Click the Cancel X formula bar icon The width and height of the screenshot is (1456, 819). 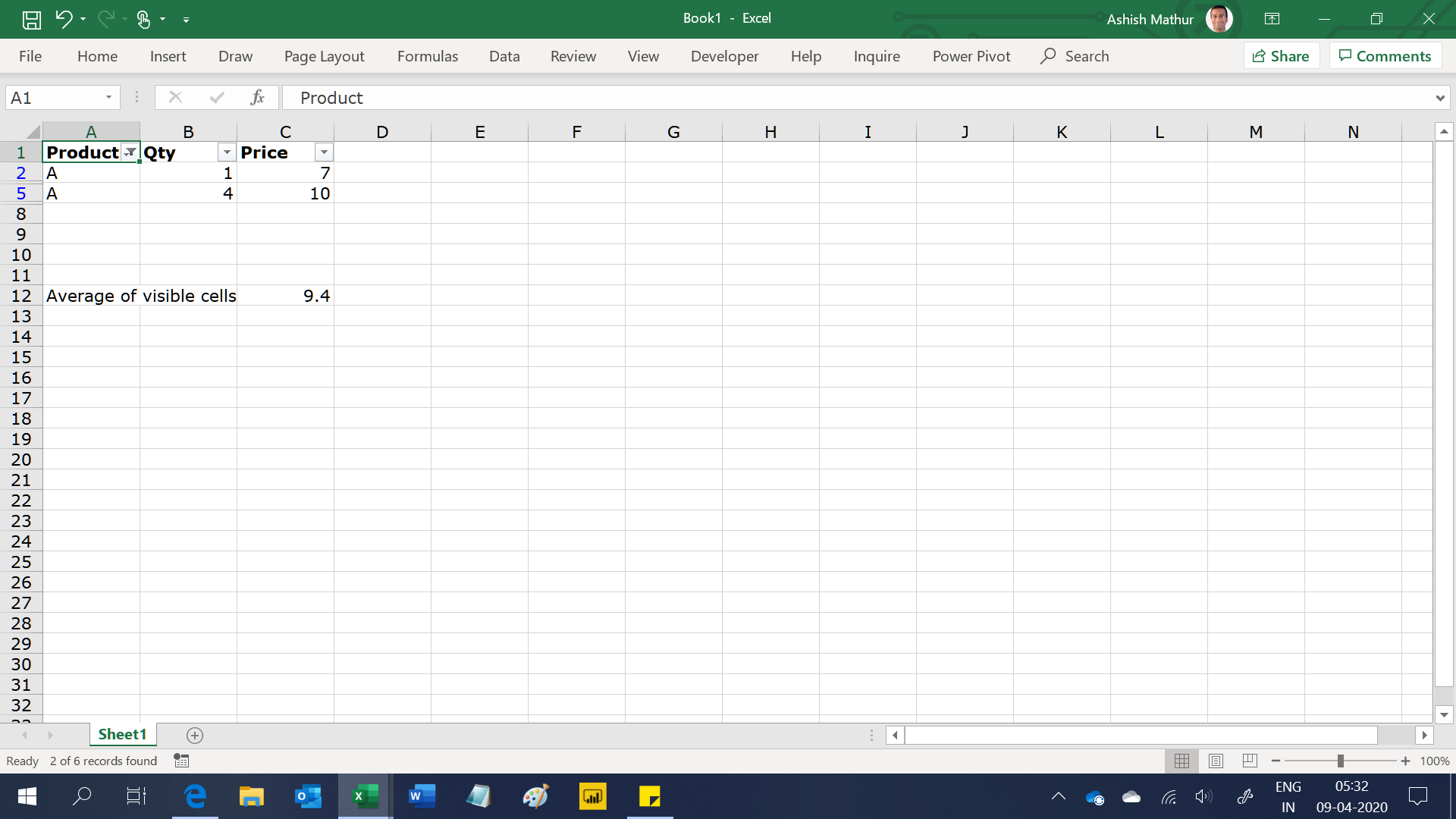click(x=175, y=98)
